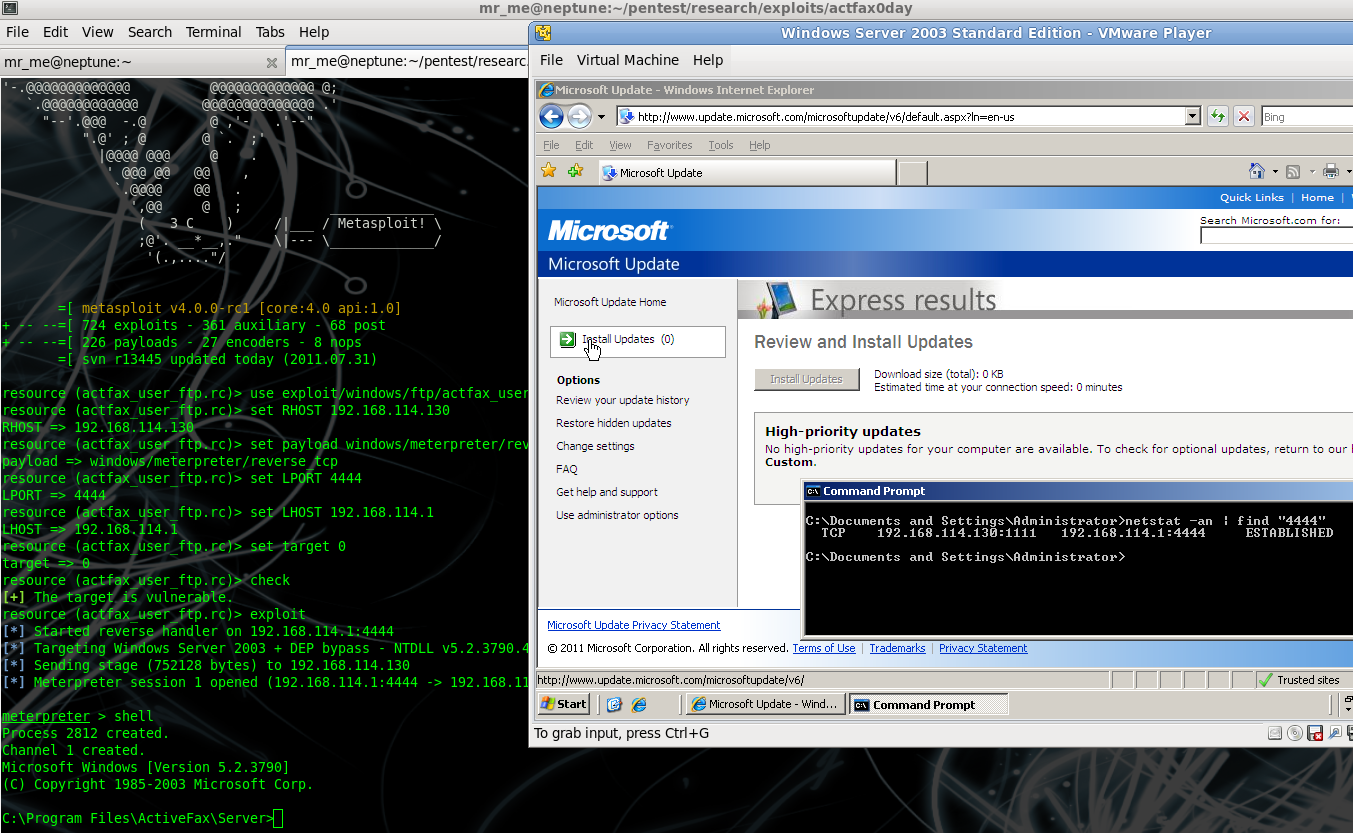Click the terminal shell prompt cursor line

(142, 819)
